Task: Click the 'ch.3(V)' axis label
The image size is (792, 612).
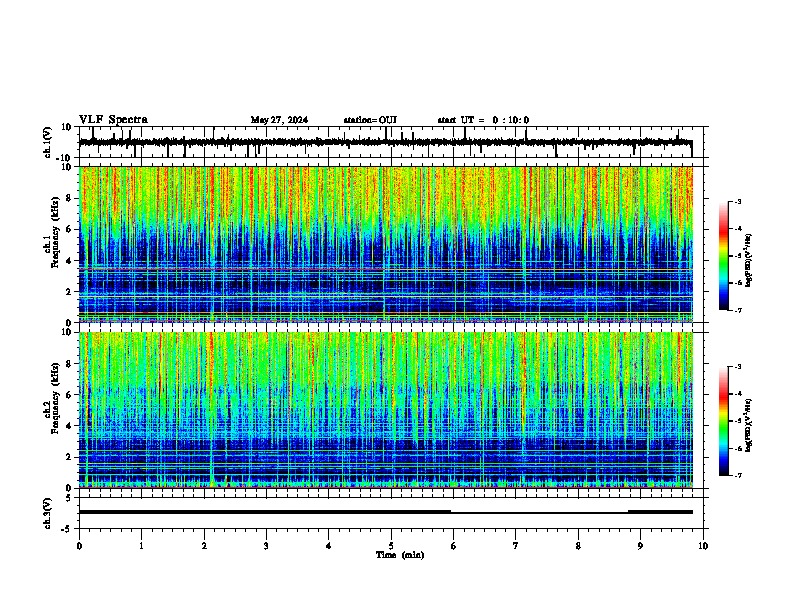Action: coord(48,513)
